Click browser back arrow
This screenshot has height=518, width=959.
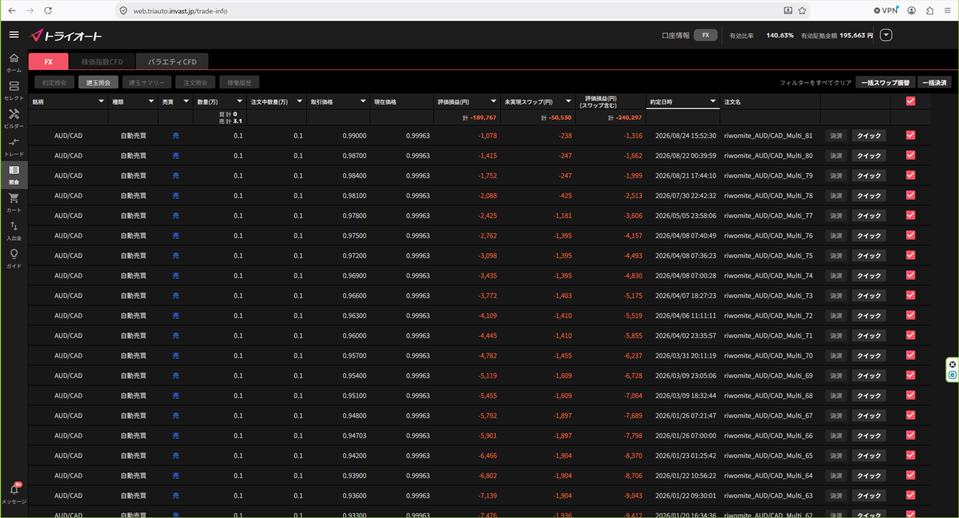12,10
